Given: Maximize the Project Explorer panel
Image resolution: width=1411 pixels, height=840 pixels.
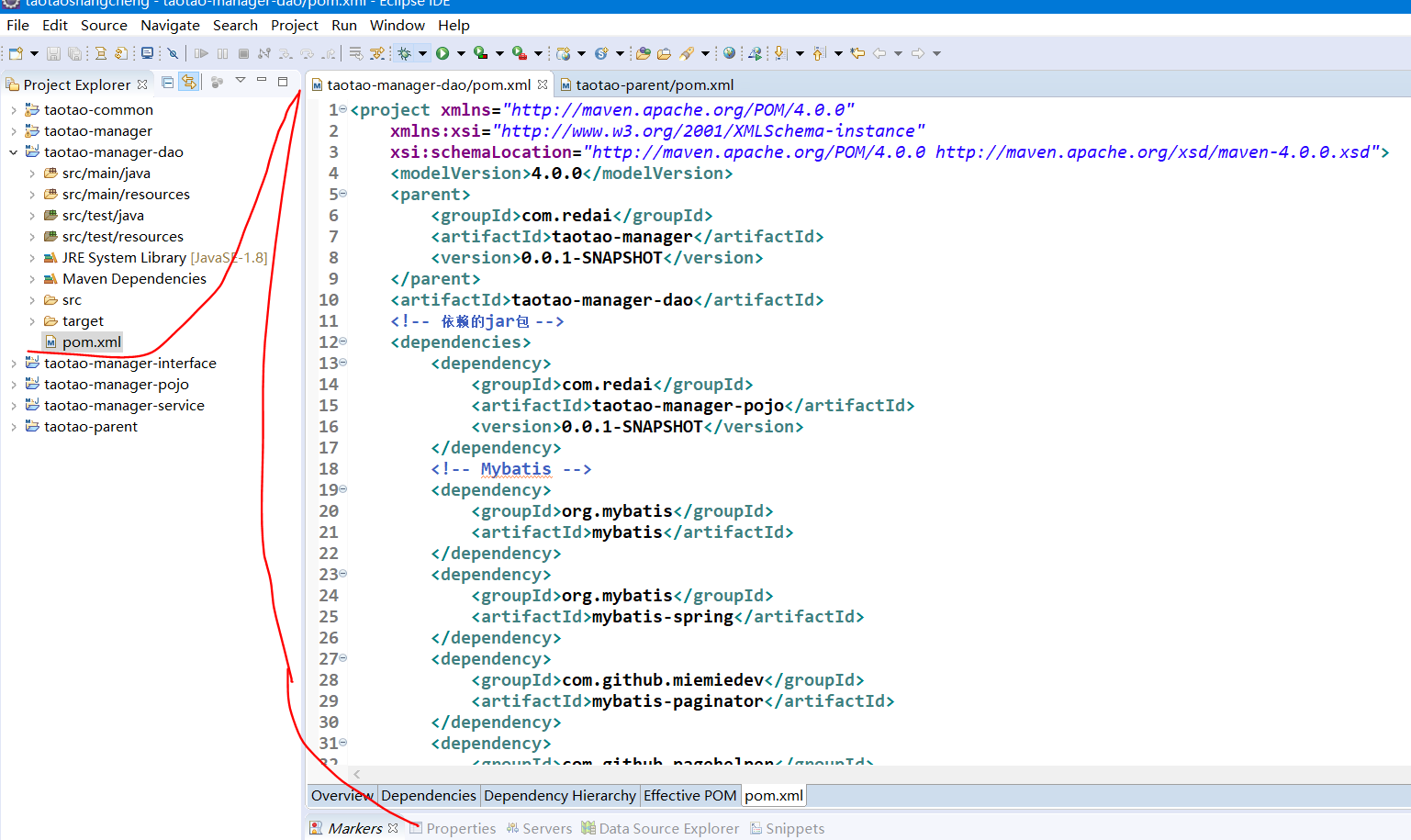Looking at the screenshot, I should [x=283, y=82].
